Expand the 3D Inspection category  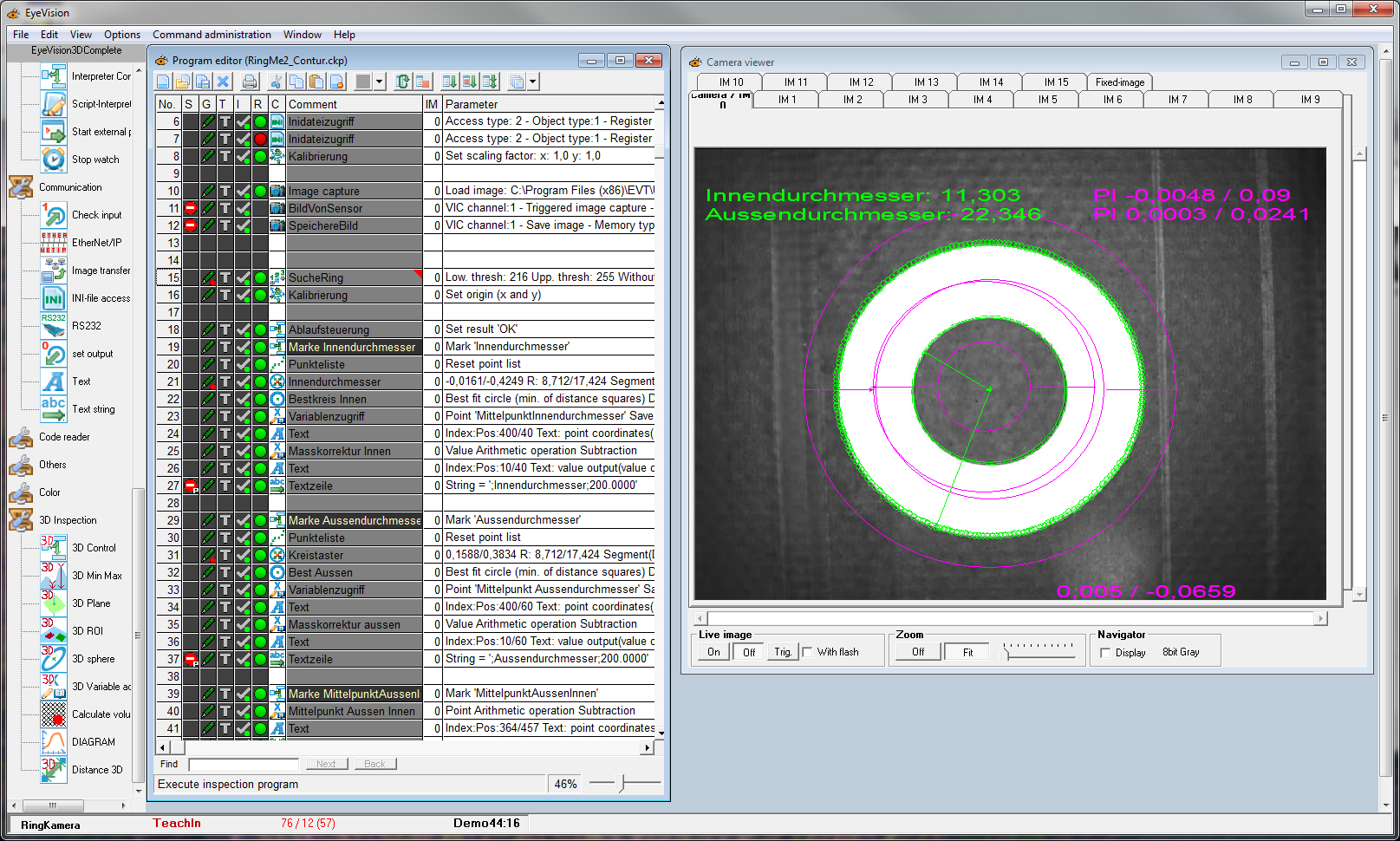tap(21, 520)
